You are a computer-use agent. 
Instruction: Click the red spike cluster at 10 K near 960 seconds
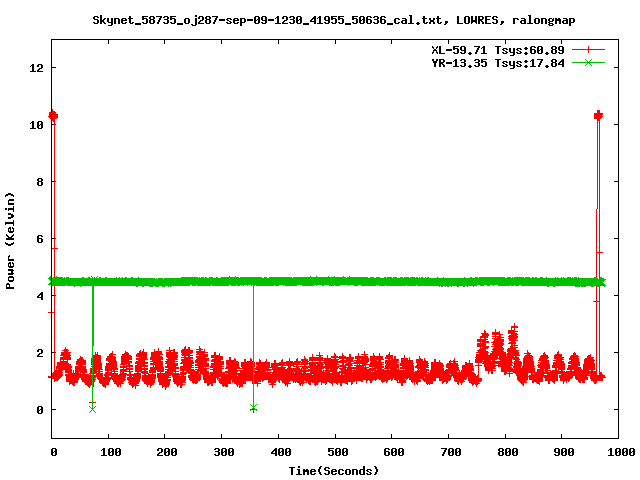click(598, 116)
